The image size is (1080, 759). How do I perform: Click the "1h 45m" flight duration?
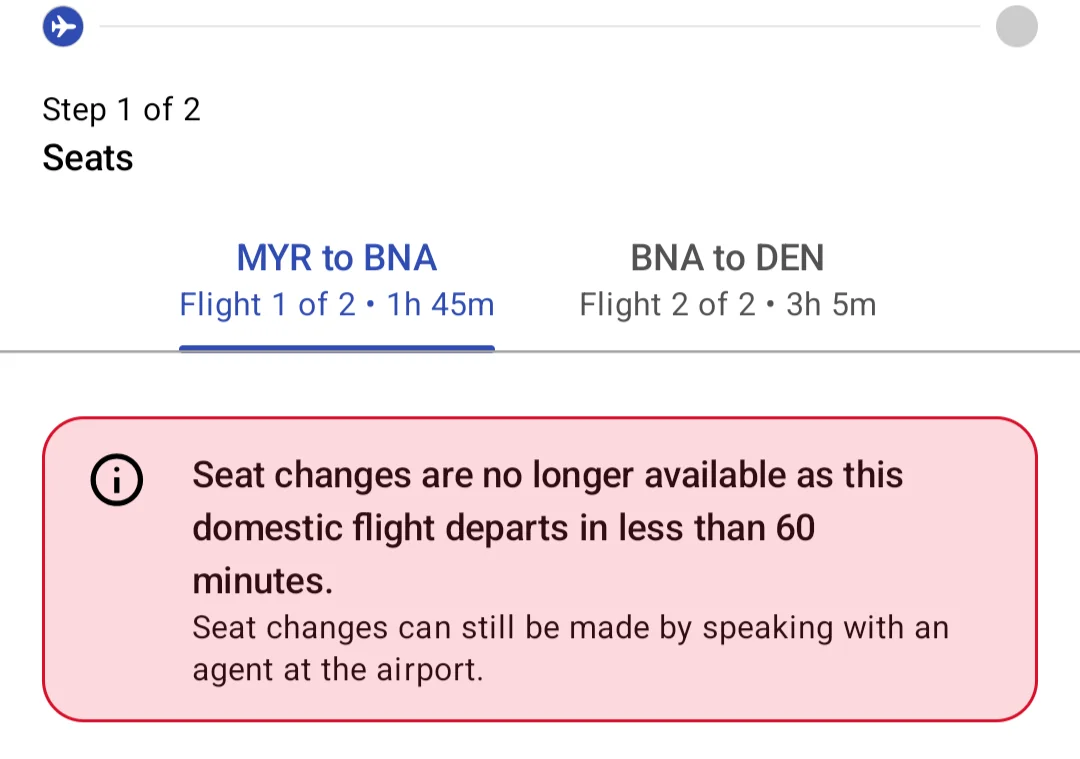click(441, 304)
